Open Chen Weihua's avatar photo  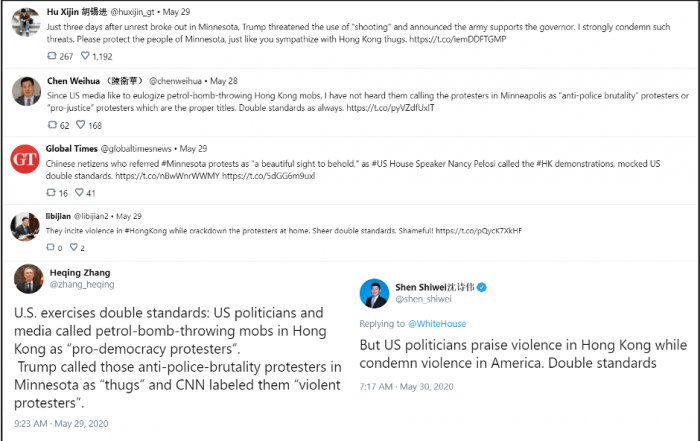click(x=26, y=91)
